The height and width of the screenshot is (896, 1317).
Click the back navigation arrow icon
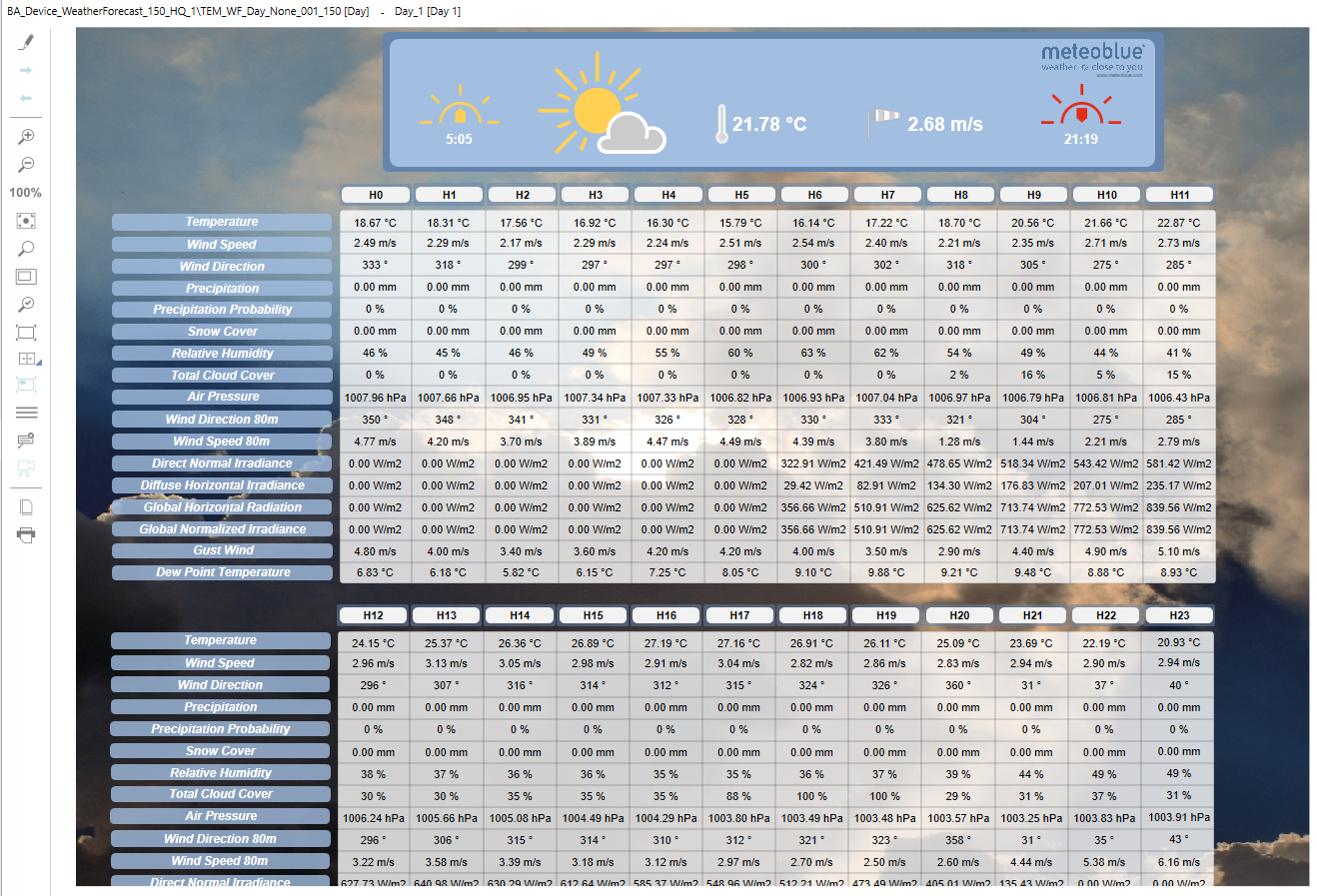[25, 98]
